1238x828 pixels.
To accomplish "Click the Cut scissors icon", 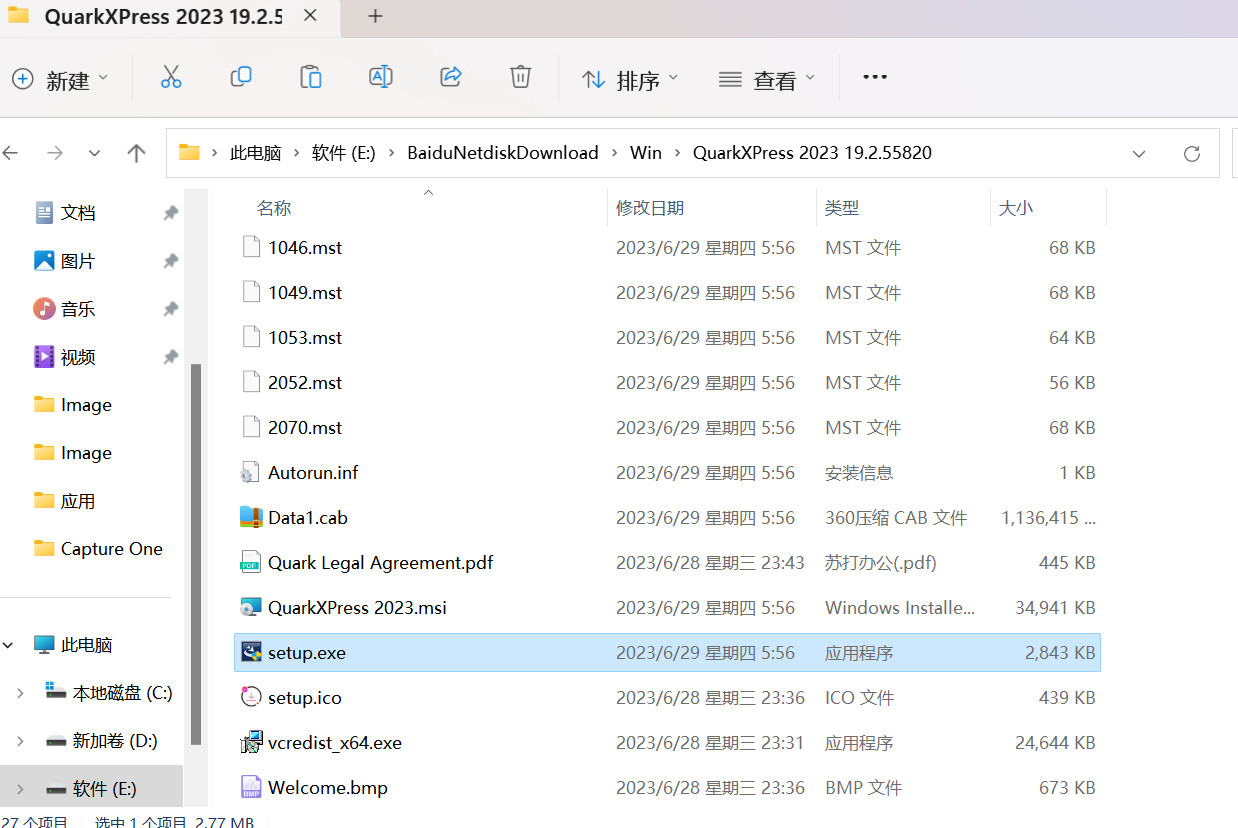I will pos(171,78).
